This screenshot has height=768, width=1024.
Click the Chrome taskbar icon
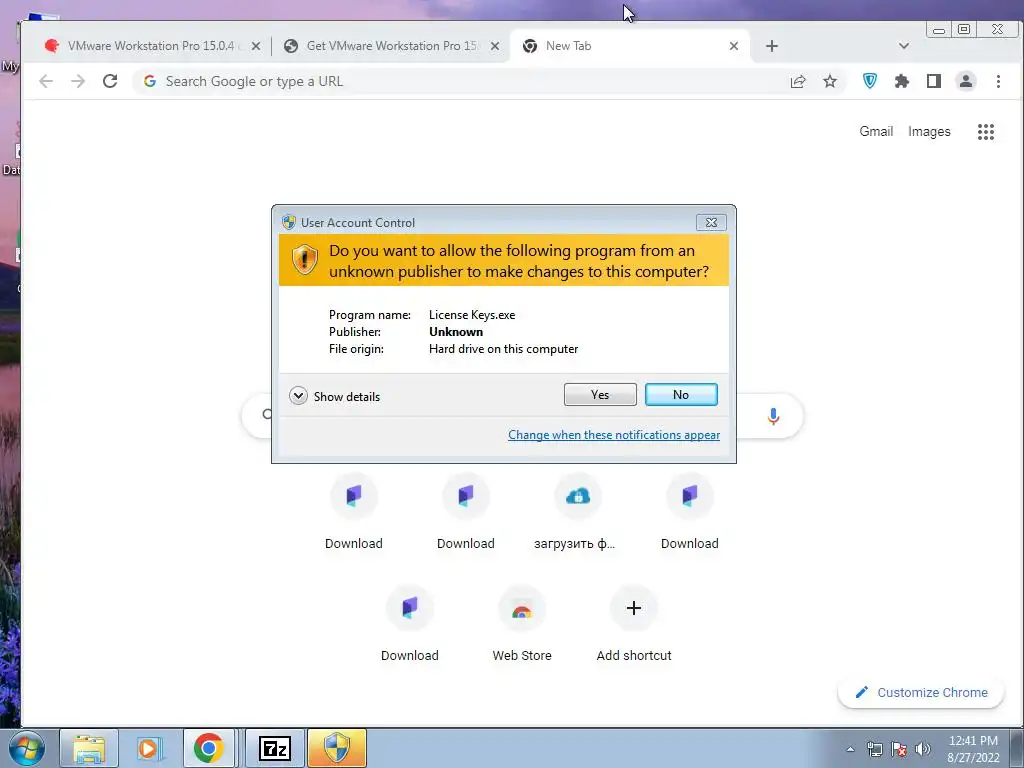click(x=209, y=748)
